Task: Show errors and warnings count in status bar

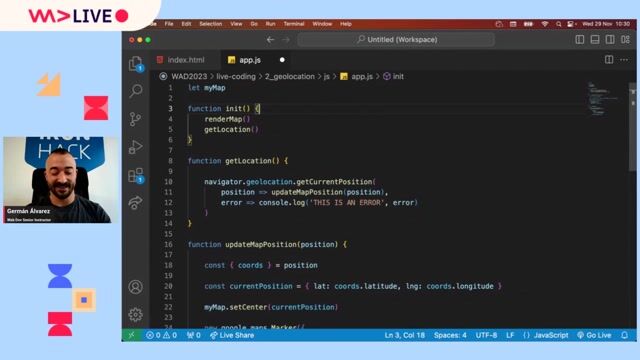Action: click(162, 335)
